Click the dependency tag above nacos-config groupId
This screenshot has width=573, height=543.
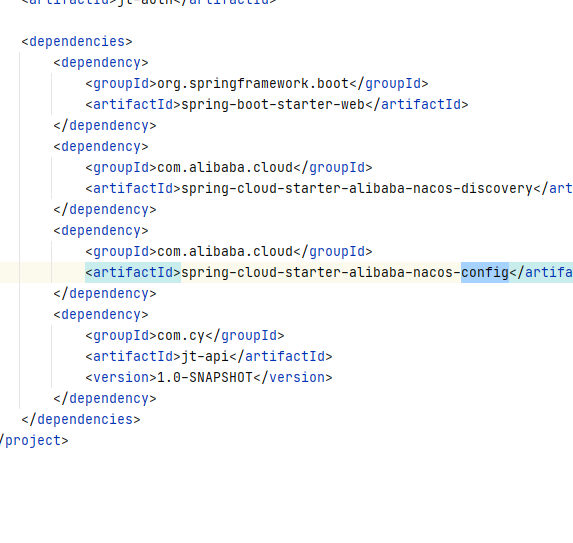point(101,231)
